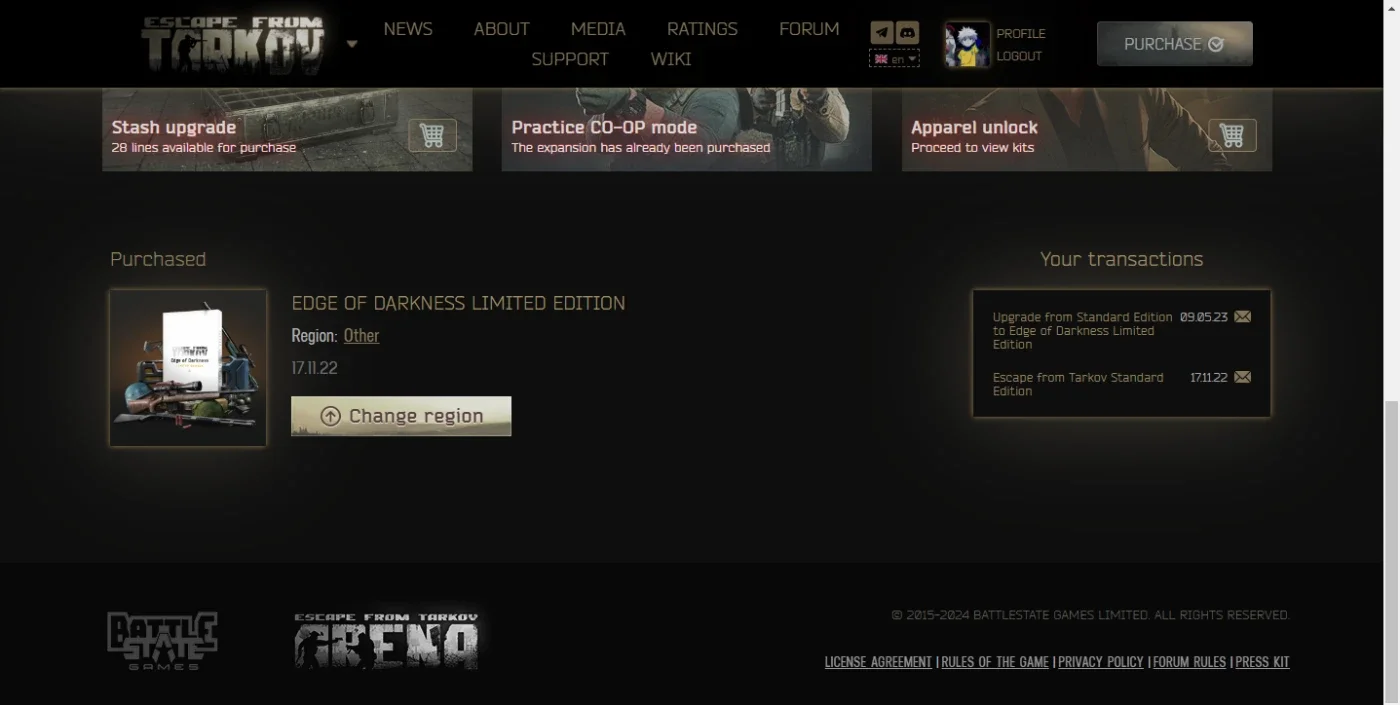
Task: Click the Escape from Tarkov logo
Action: tap(233, 44)
